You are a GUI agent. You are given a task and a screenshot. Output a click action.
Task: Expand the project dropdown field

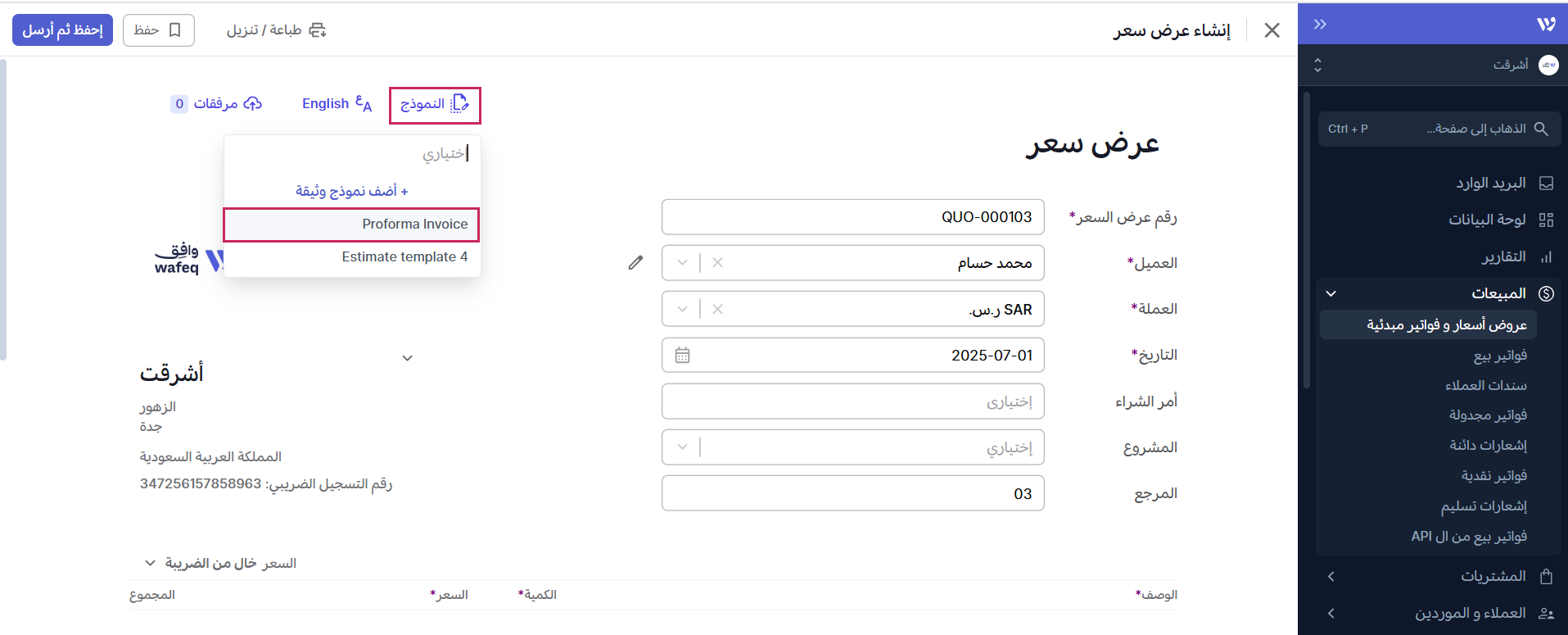click(x=682, y=447)
